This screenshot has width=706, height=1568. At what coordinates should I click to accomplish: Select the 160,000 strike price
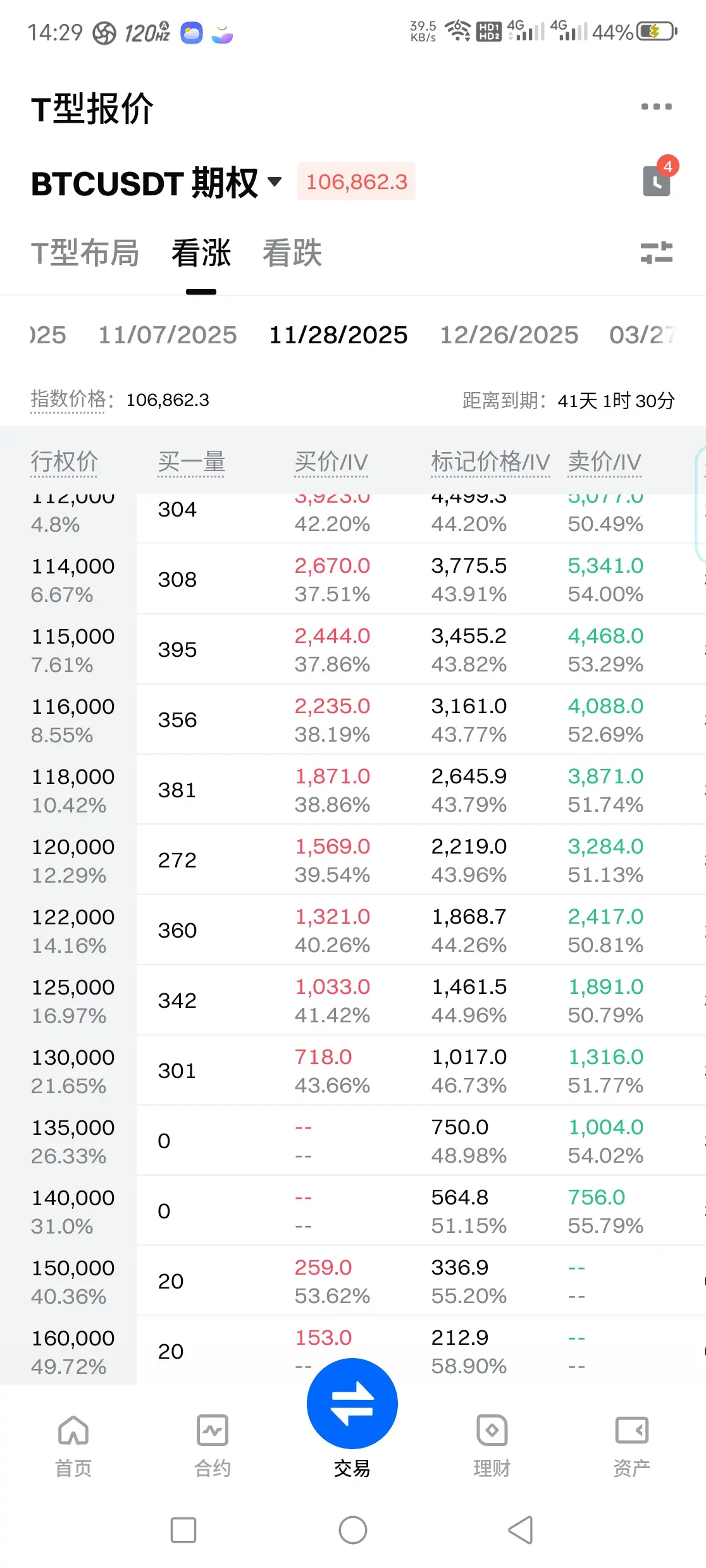[x=73, y=1338]
